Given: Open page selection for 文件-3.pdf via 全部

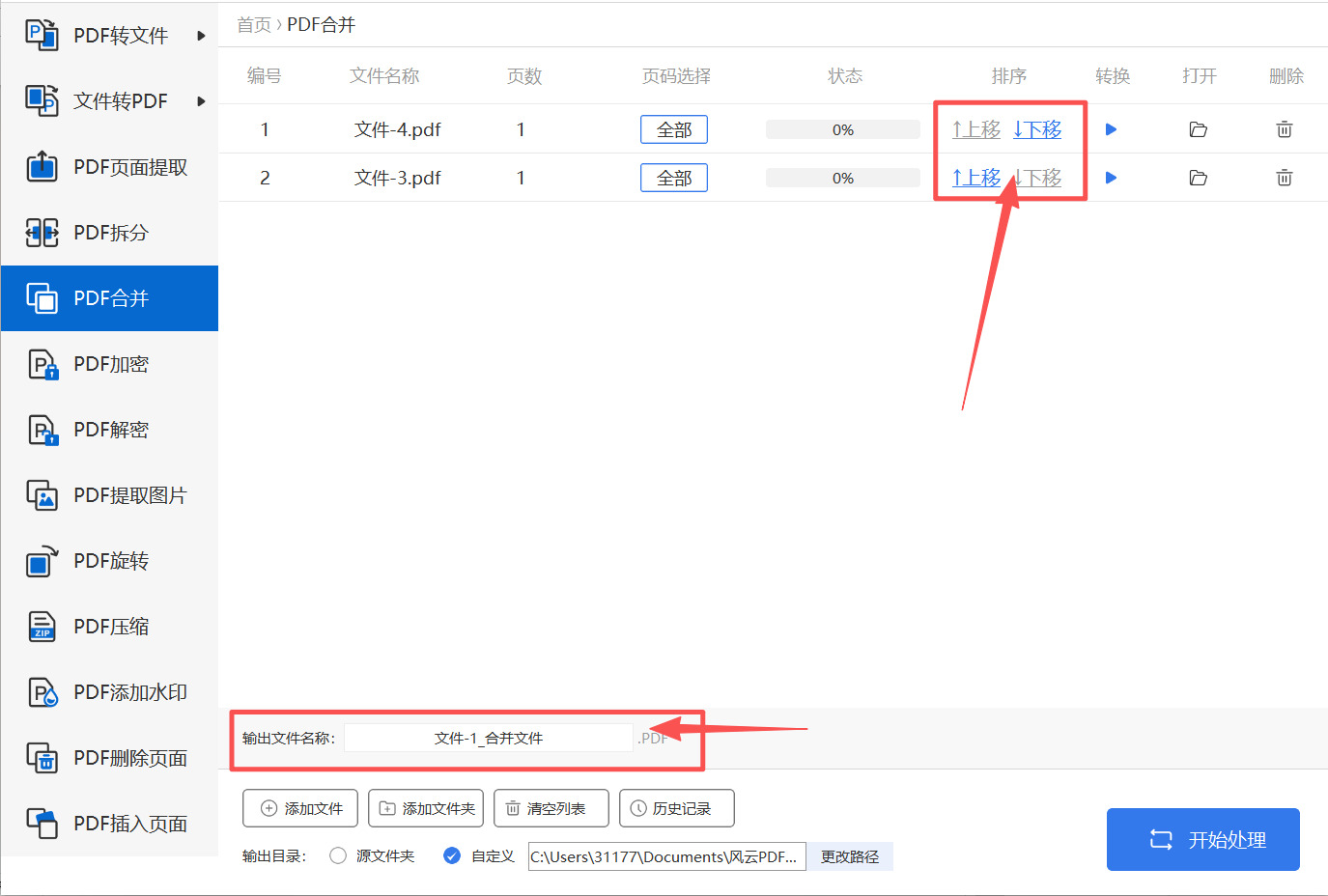Looking at the screenshot, I should click(x=673, y=177).
